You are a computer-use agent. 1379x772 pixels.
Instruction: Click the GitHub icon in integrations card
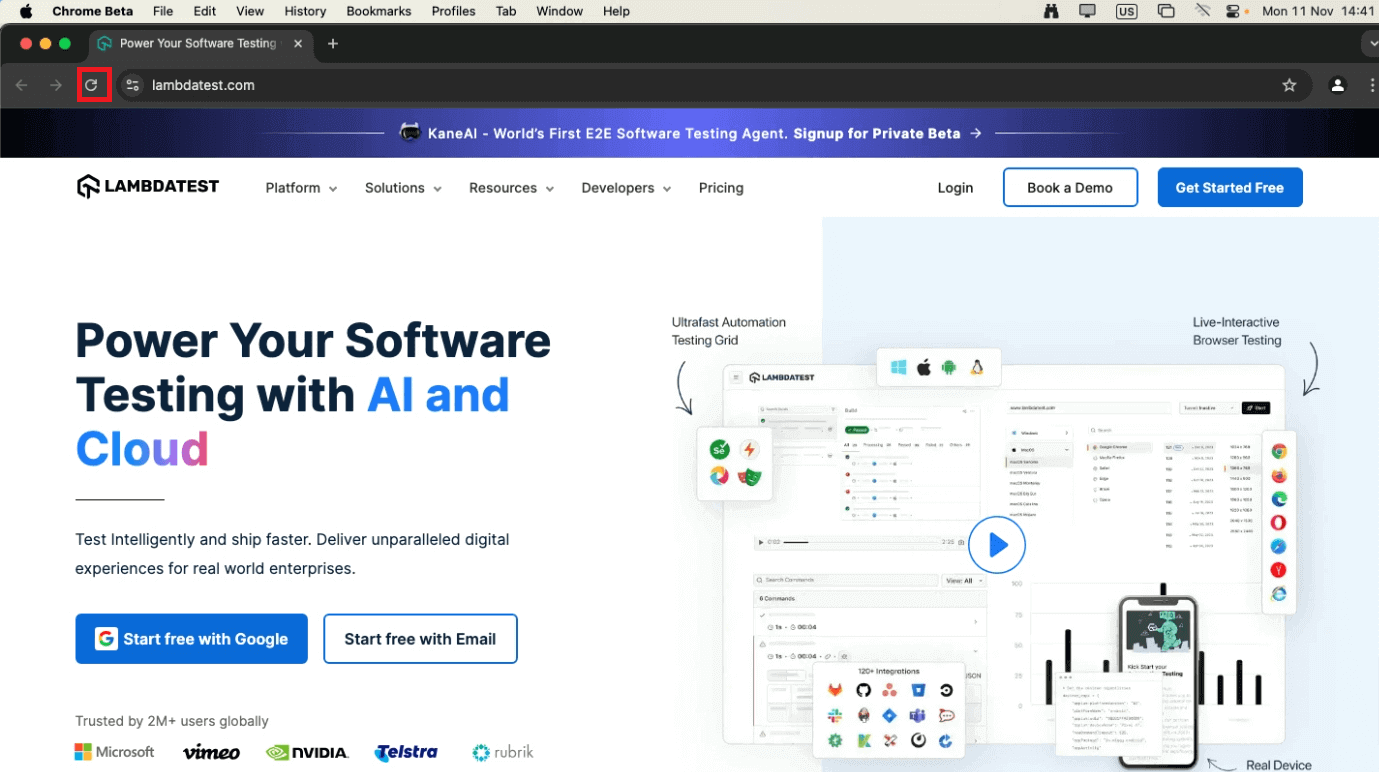coord(863,691)
